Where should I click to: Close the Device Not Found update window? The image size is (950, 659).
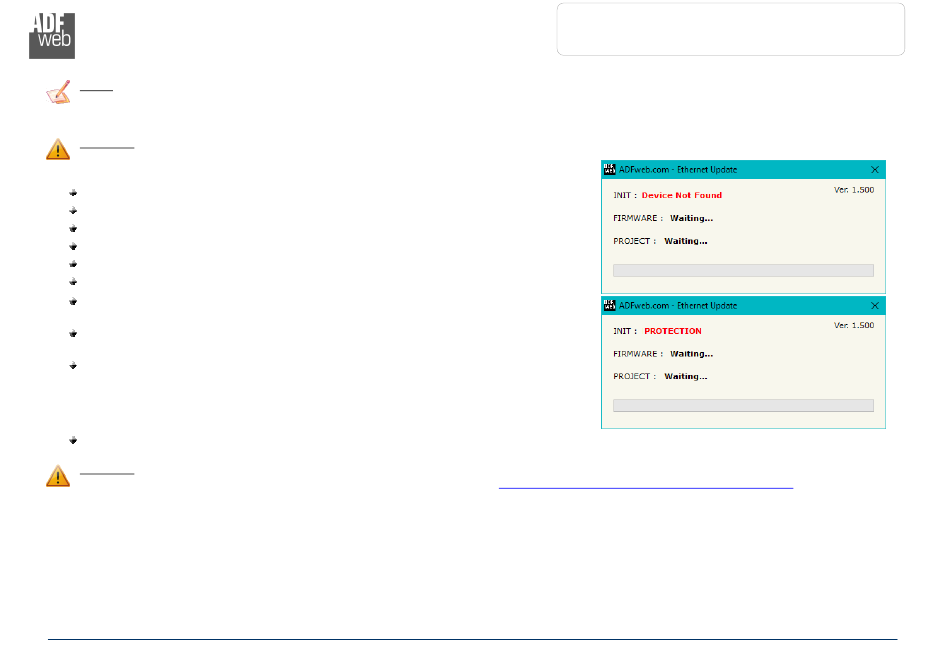tap(874, 170)
